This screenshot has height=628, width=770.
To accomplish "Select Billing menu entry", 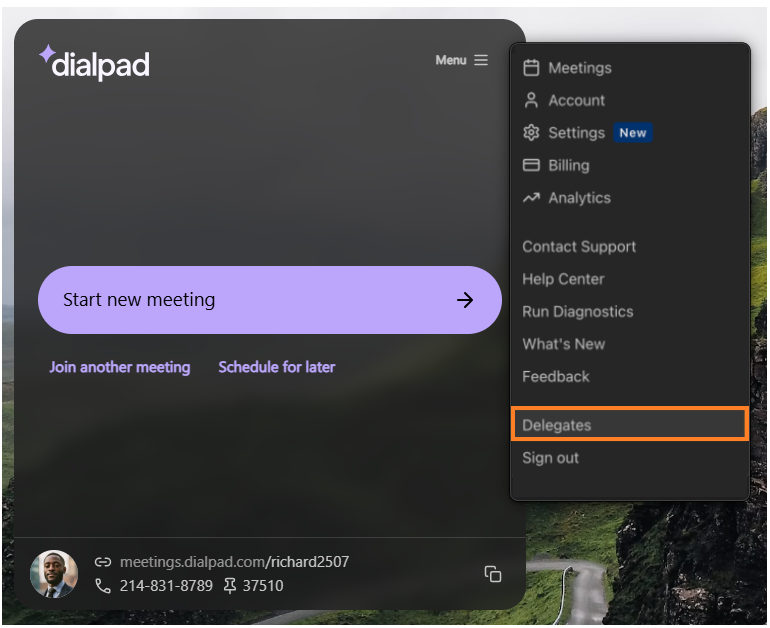I will click(x=630, y=165).
